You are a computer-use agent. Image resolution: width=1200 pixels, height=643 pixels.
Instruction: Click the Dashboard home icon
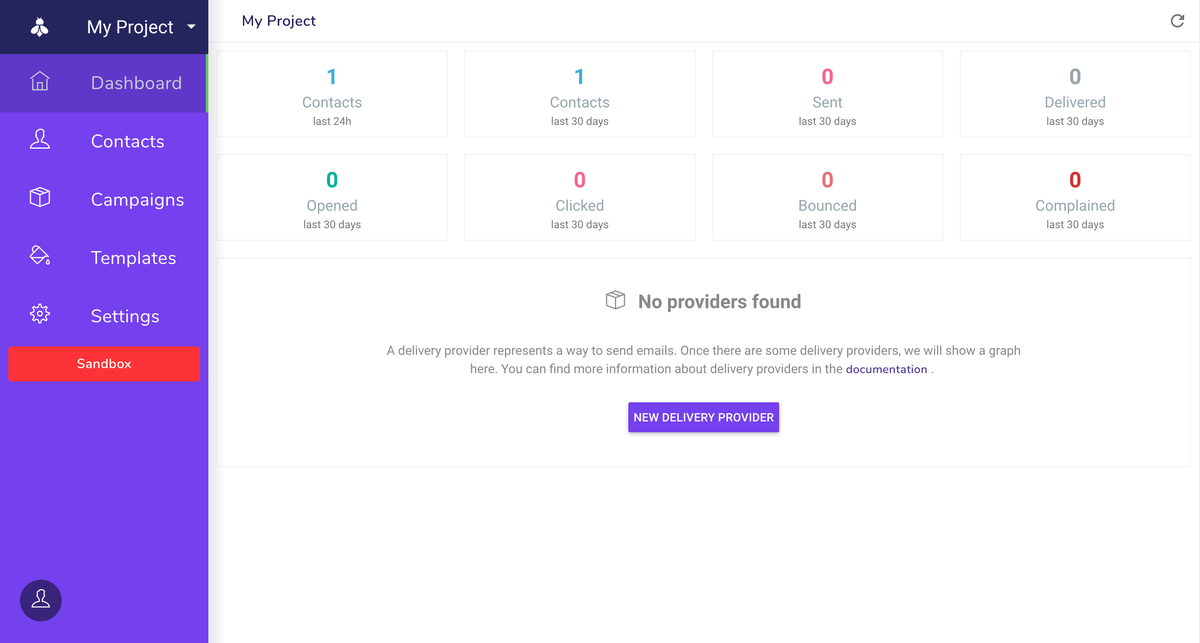(40, 82)
